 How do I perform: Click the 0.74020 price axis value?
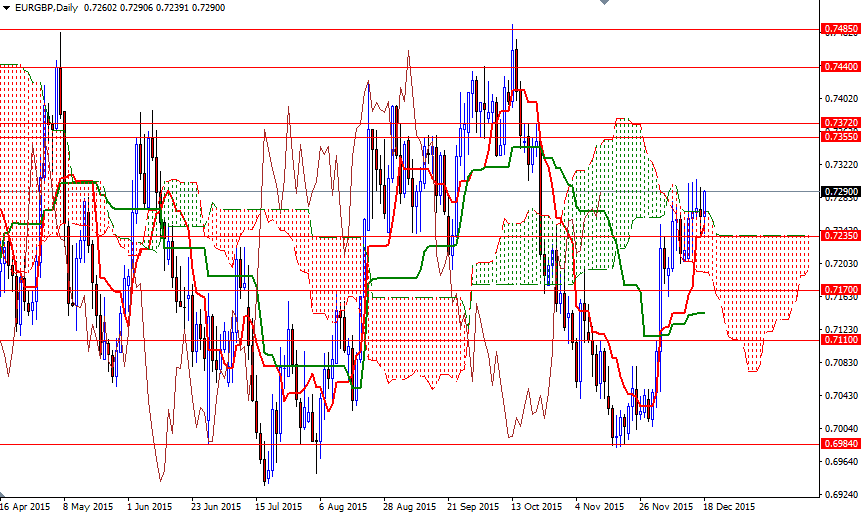[x=841, y=99]
